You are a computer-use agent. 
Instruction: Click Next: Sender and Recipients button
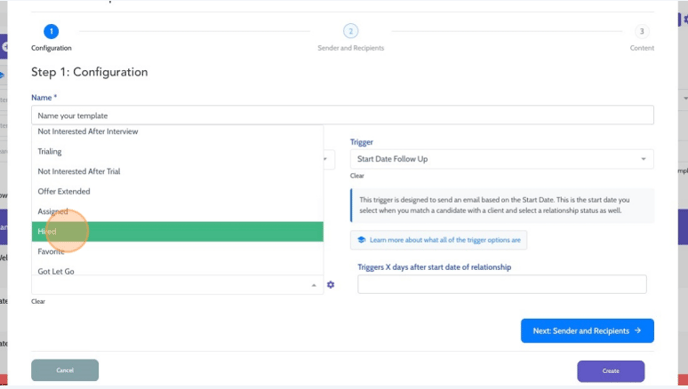(587, 331)
